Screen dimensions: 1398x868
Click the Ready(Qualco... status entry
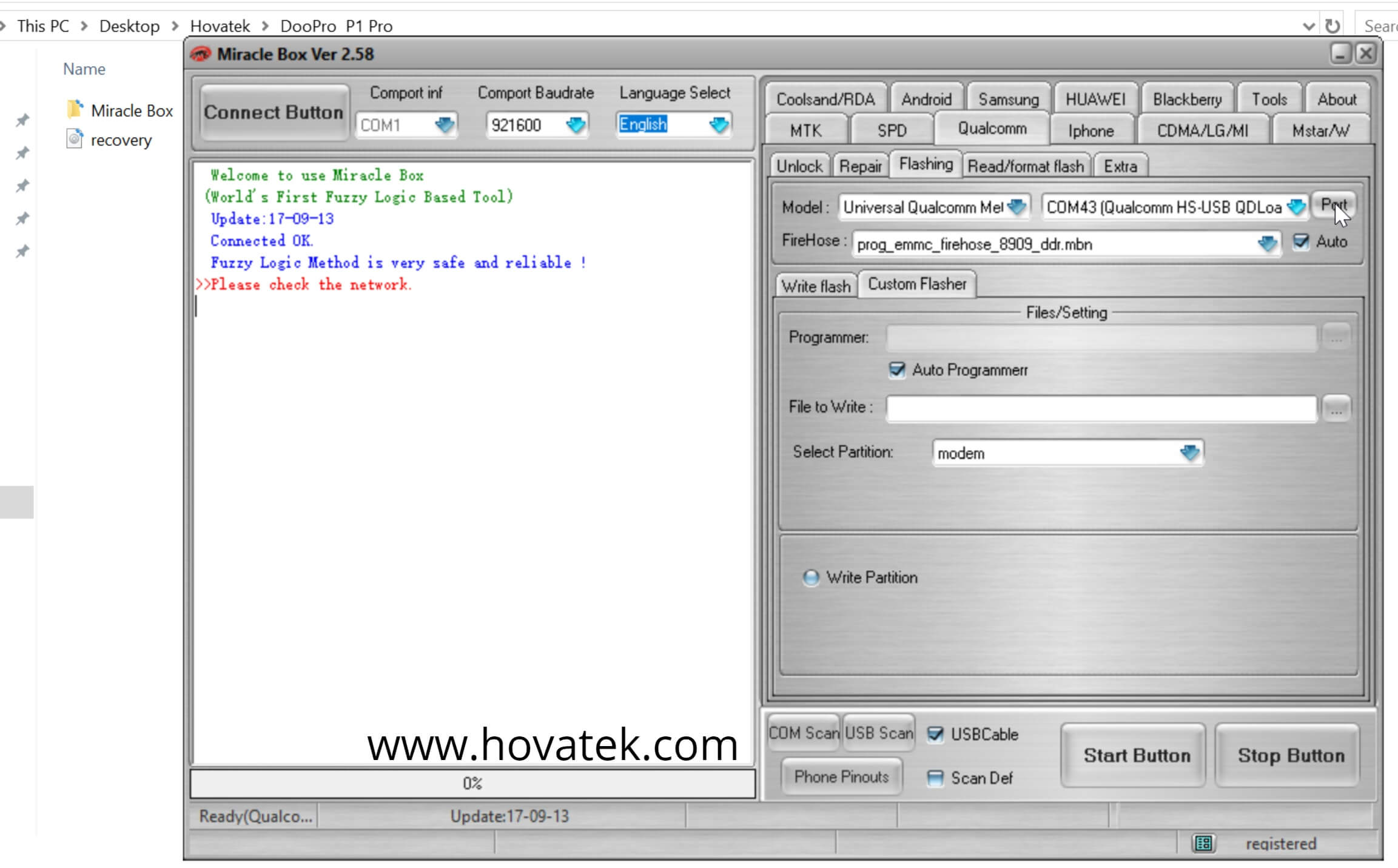point(255,816)
